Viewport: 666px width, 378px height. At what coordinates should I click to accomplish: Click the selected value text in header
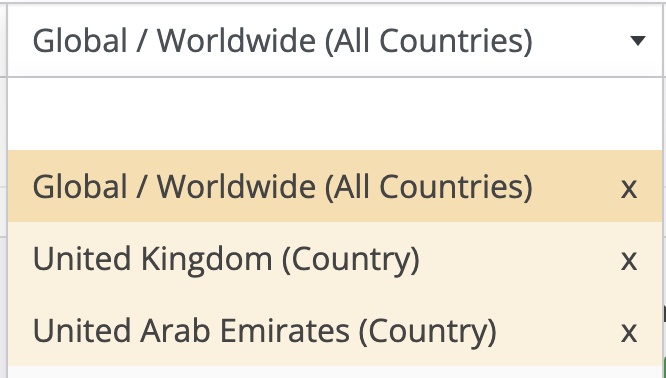click(282, 41)
